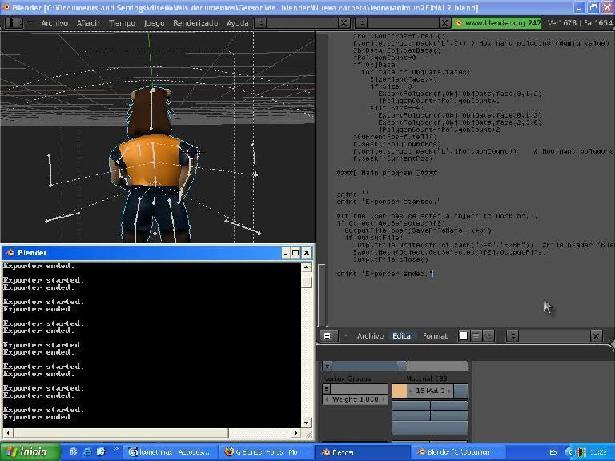Open the text editor Archivo menu
The width and height of the screenshot is (615, 461).
click(x=370, y=336)
